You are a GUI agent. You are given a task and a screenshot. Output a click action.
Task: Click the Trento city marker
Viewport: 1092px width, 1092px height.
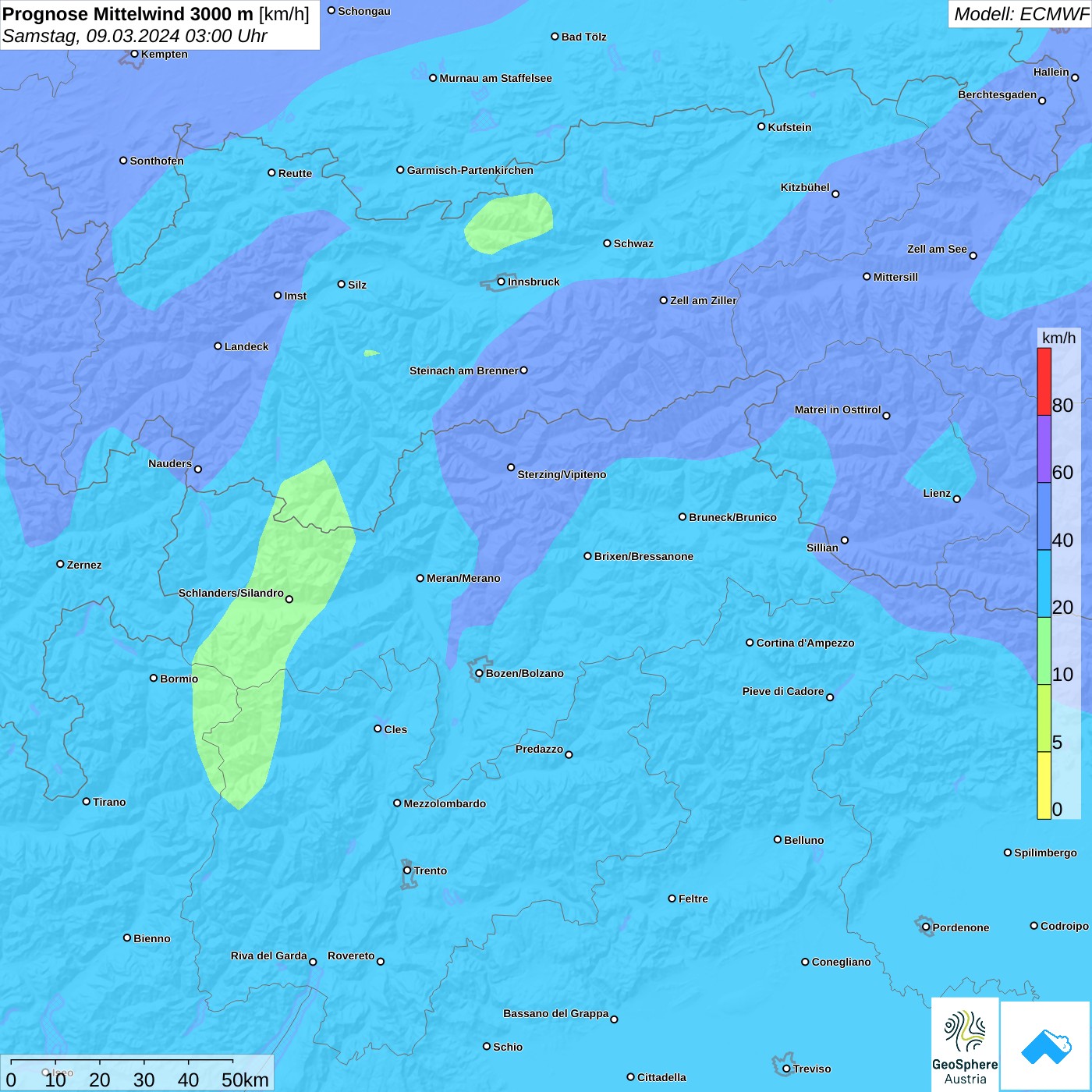[x=407, y=870]
